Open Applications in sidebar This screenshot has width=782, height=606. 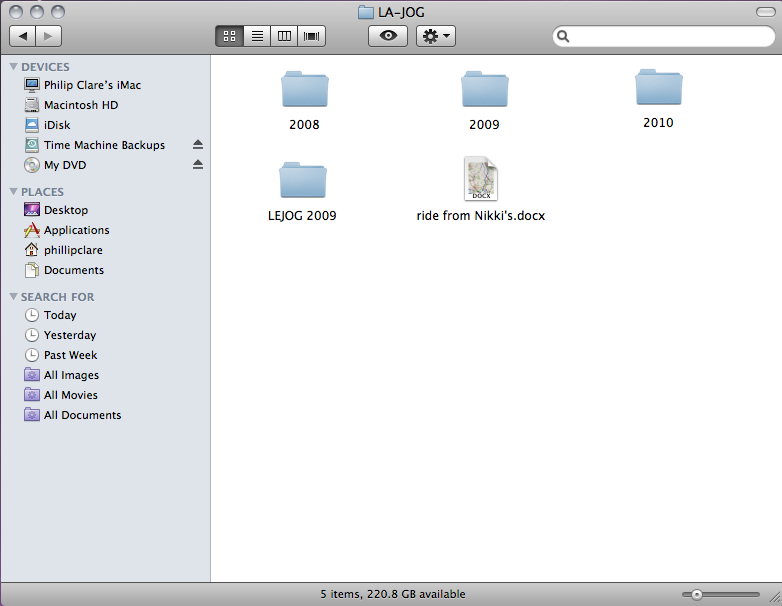click(x=106, y=230)
